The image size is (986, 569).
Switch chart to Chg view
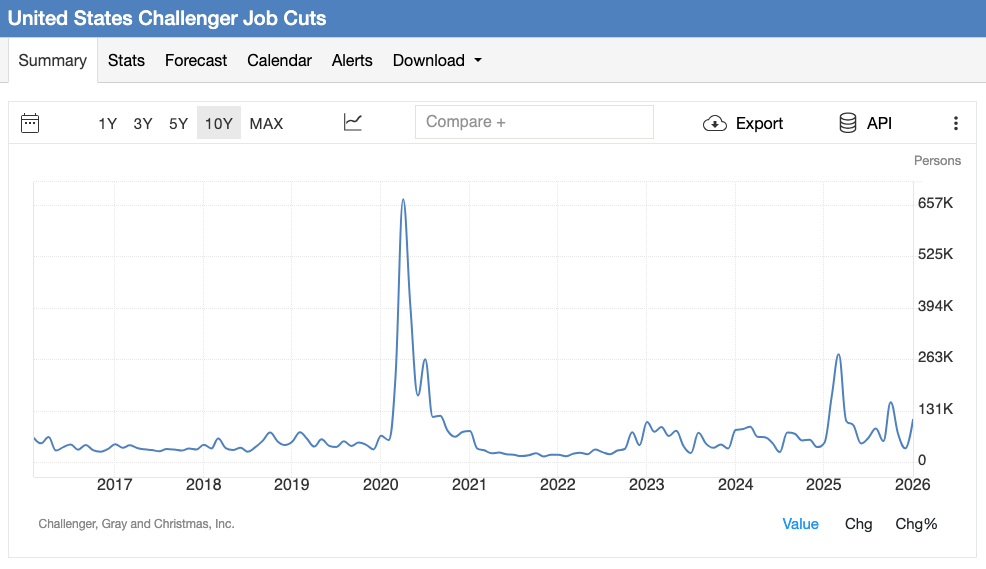point(858,524)
